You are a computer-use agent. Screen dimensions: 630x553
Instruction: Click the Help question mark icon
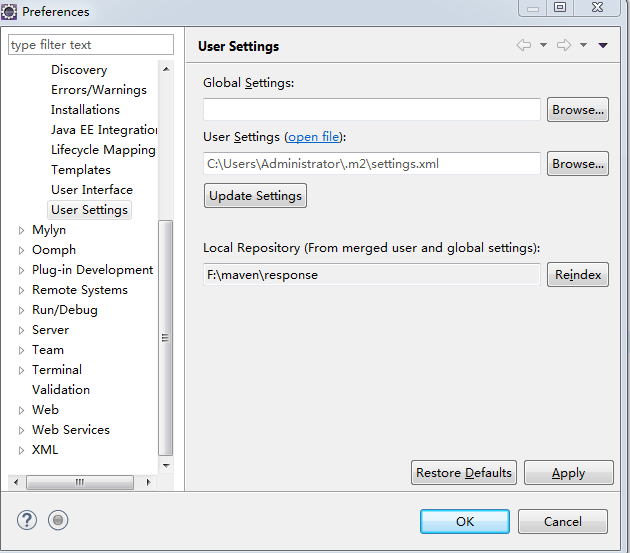click(x=27, y=520)
